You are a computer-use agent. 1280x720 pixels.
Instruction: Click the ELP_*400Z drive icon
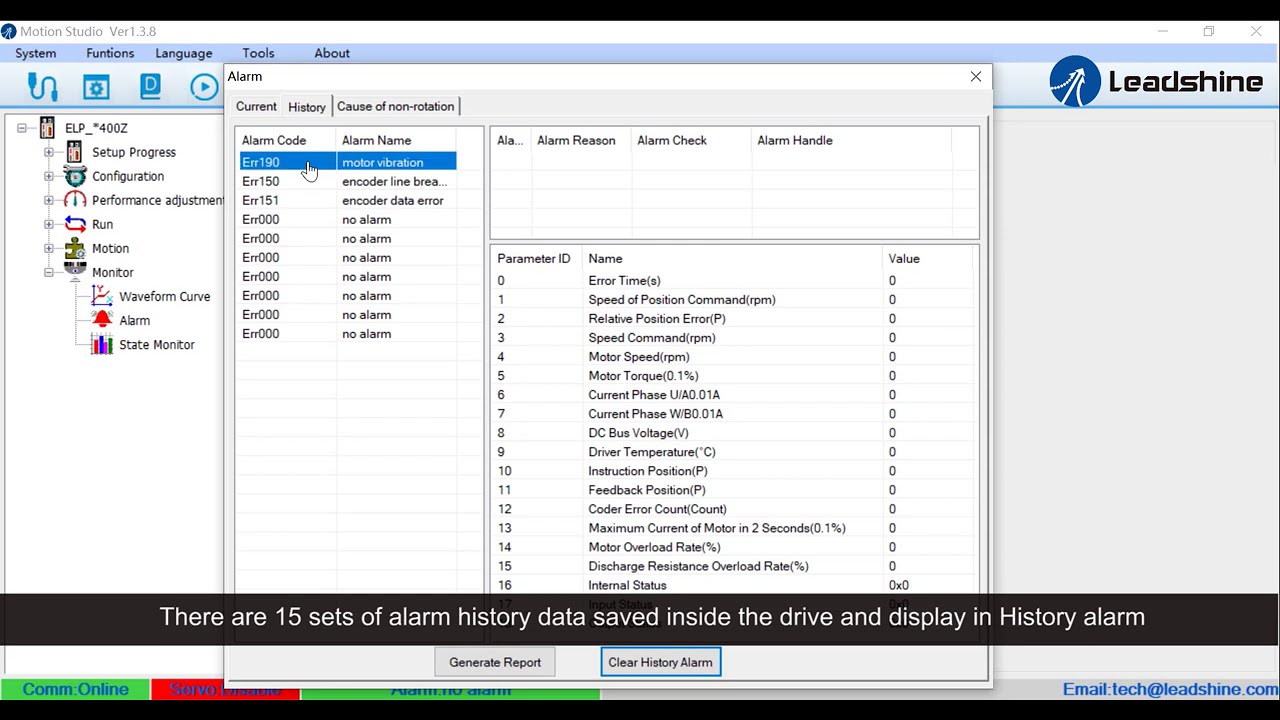[x=47, y=128]
